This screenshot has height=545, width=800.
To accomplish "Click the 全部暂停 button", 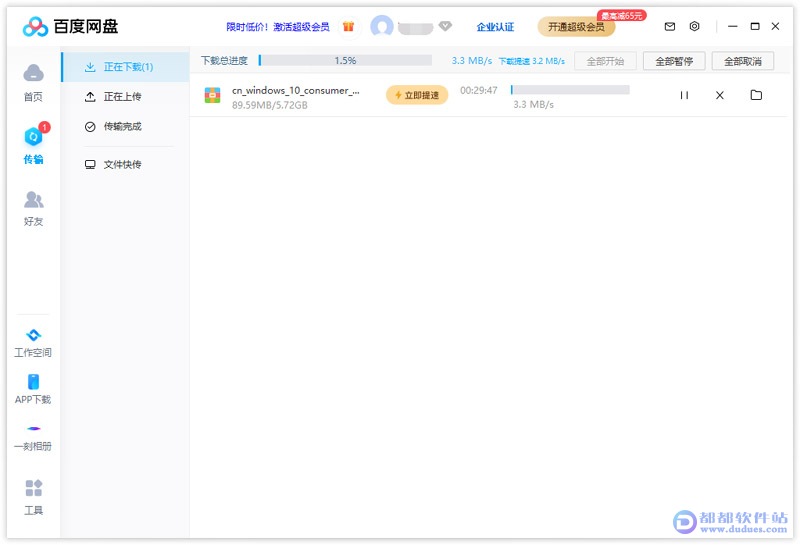I will tap(674, 61).
